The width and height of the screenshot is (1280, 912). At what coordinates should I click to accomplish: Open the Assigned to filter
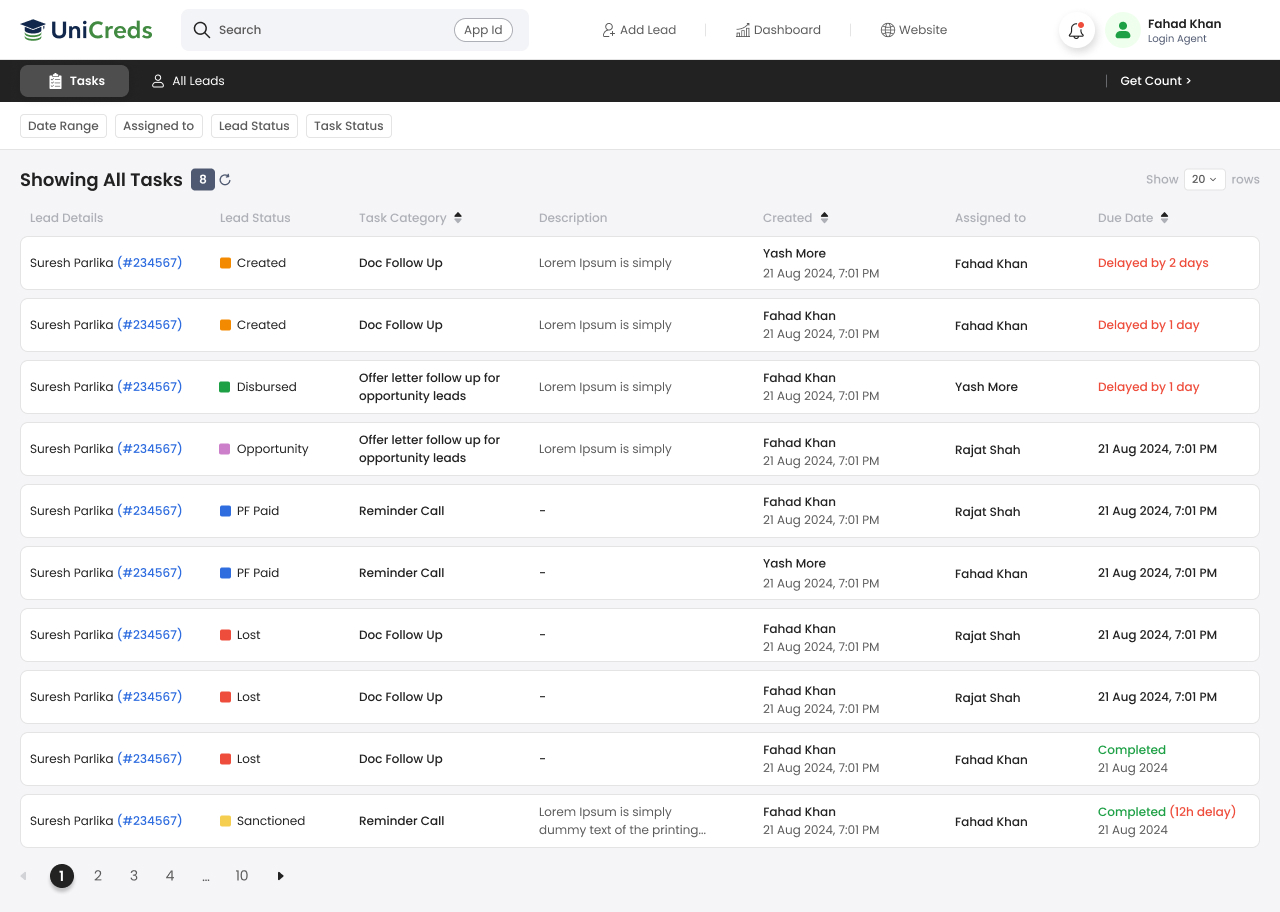pos(159,126)
